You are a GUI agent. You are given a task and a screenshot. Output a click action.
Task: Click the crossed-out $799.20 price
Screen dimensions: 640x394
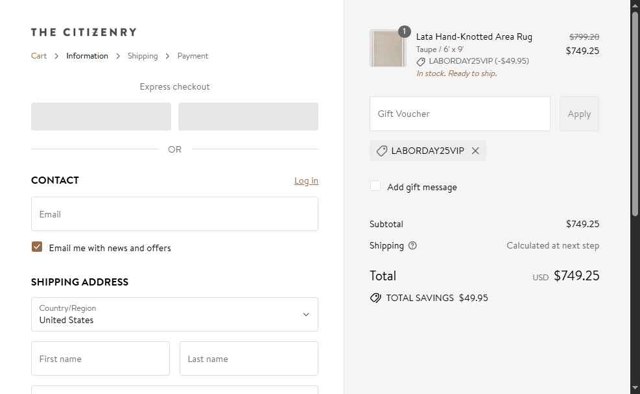click(x=584, y=37)
